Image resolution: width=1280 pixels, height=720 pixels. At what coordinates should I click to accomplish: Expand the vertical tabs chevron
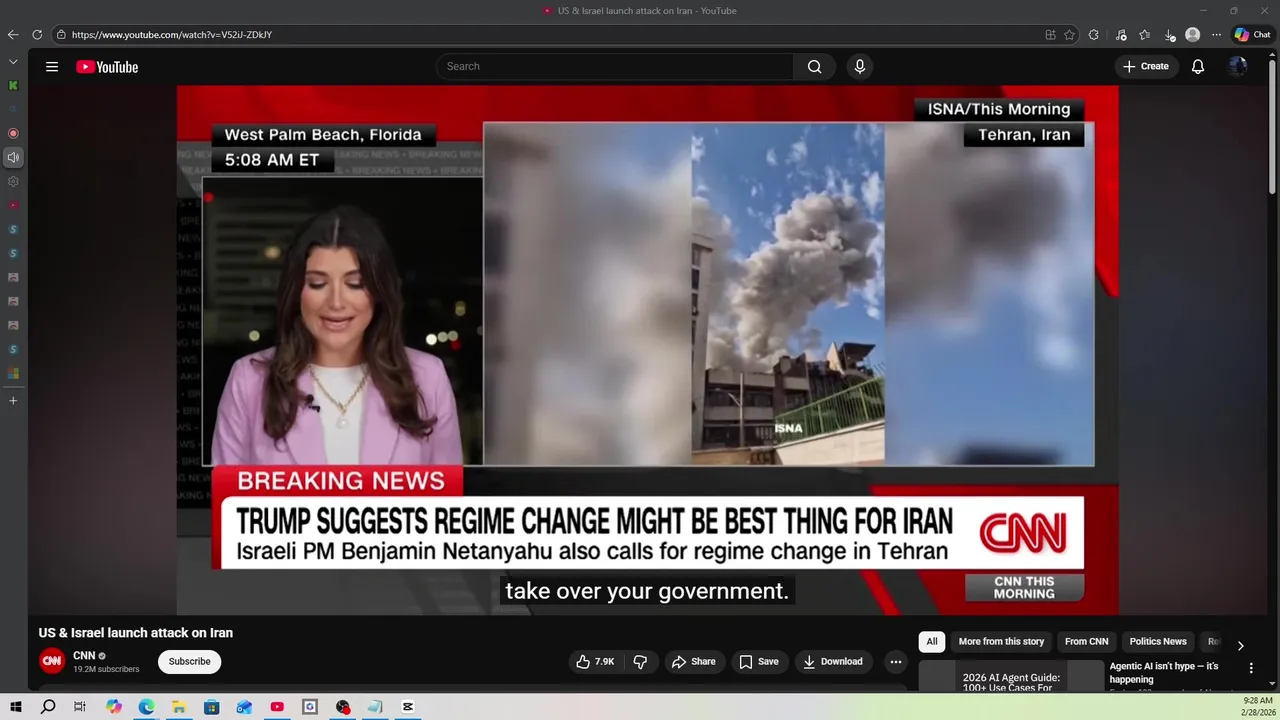(13, 61)
